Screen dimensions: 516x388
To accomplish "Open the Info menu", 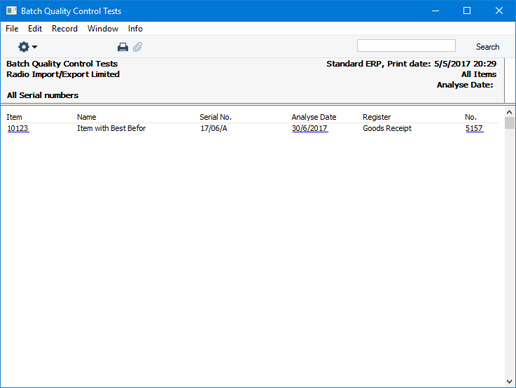I will (x=135, y=29).
